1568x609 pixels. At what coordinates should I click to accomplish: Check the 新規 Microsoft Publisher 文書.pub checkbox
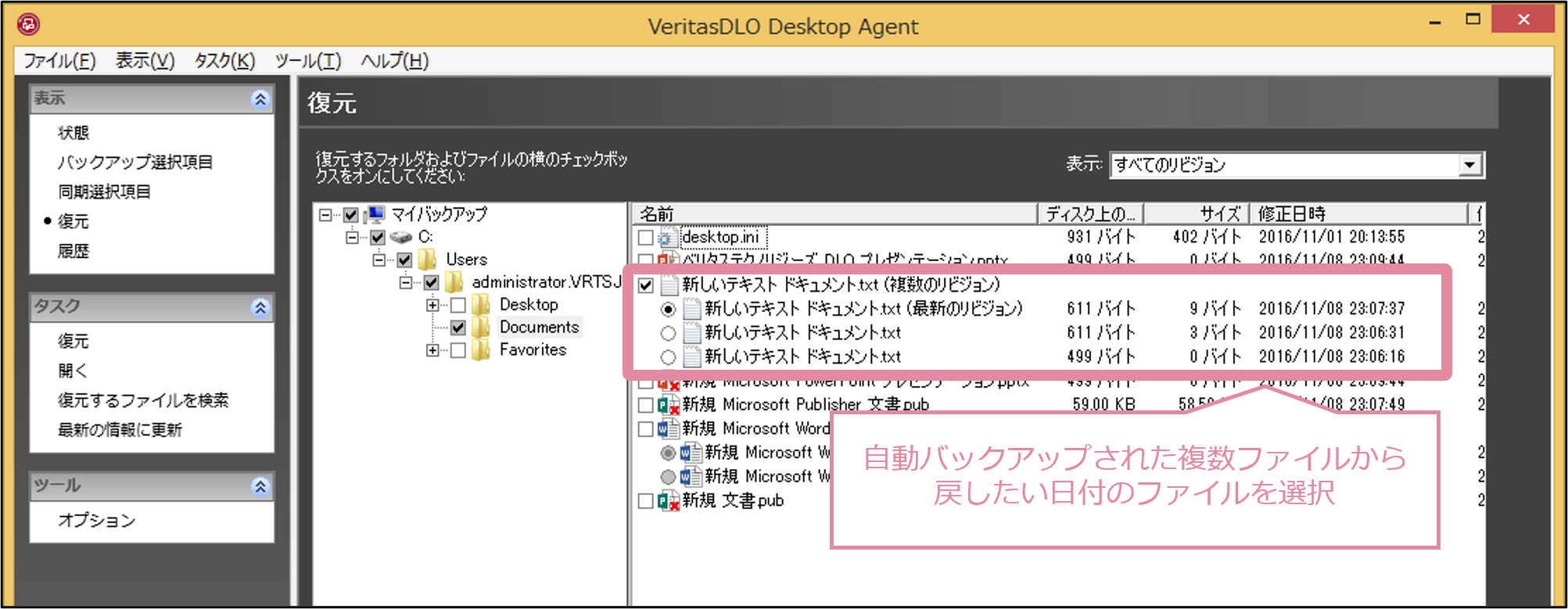pos(645,405)
